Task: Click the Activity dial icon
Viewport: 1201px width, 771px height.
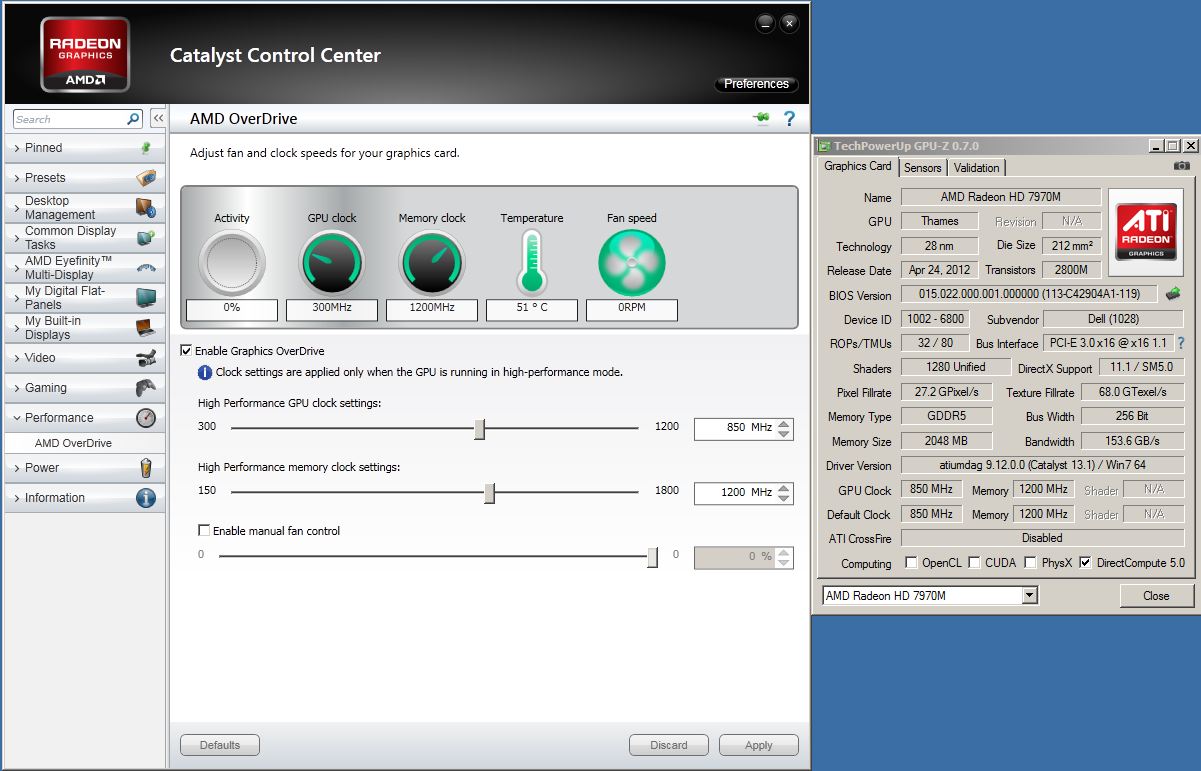Action: coord(232,263)
